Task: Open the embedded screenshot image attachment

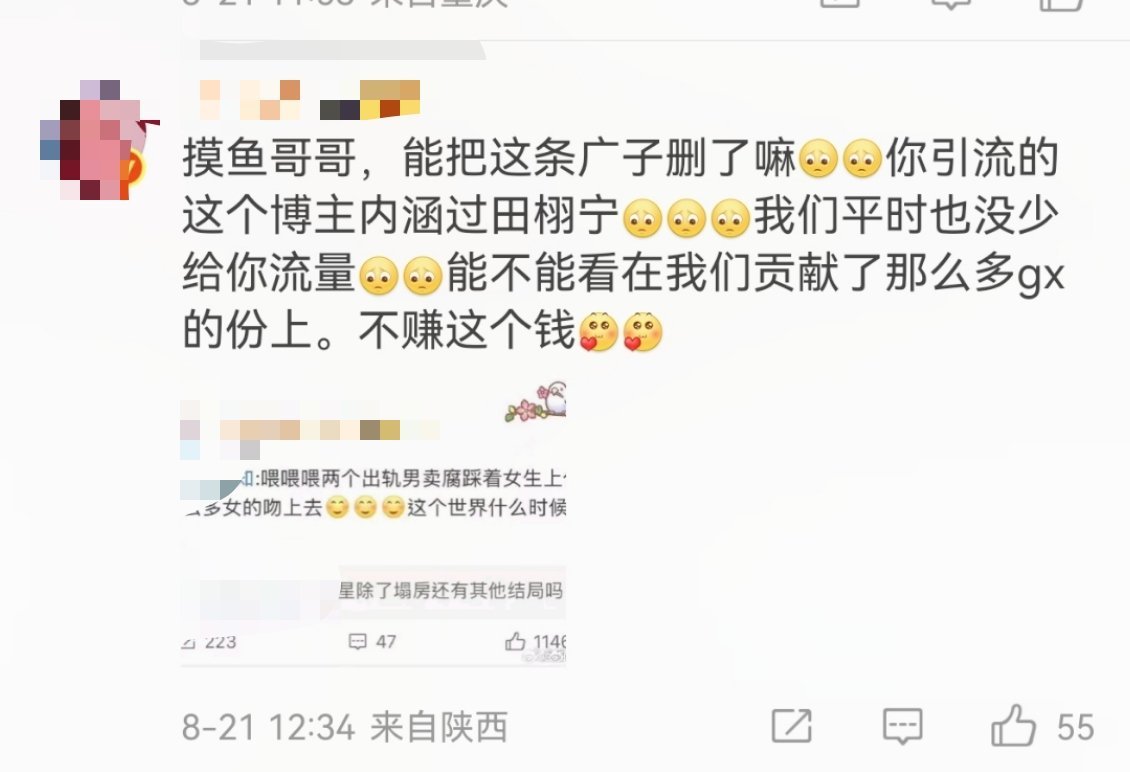Action: 373,523
